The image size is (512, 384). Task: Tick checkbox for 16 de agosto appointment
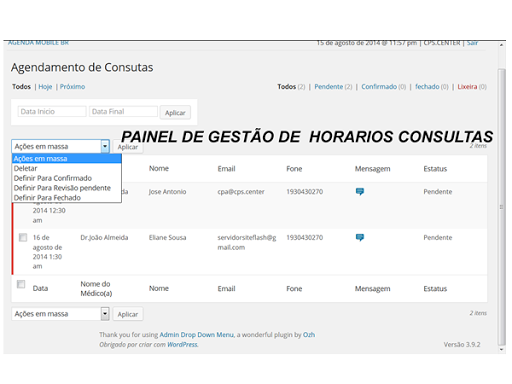(23, 237)
